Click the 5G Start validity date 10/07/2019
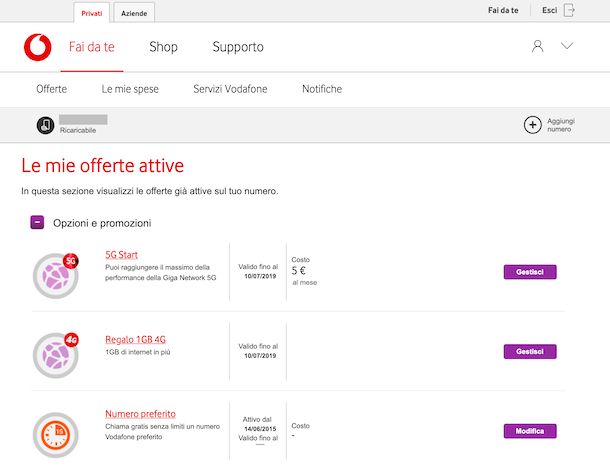The image size is (610, 468). (260, 276)
